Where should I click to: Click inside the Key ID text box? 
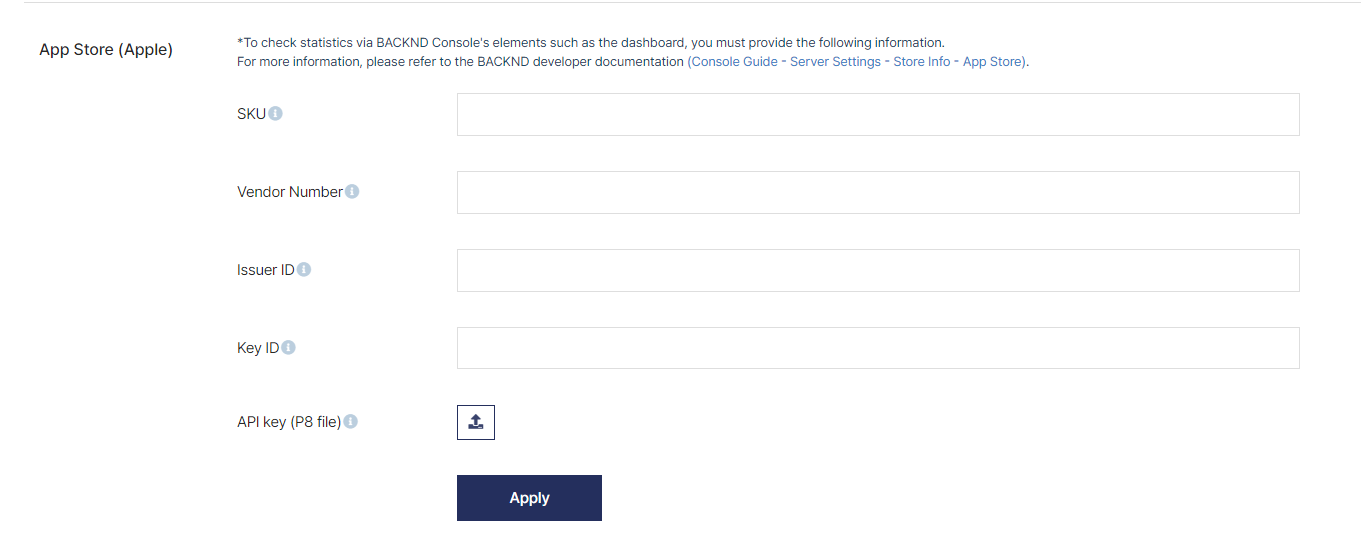878,348
